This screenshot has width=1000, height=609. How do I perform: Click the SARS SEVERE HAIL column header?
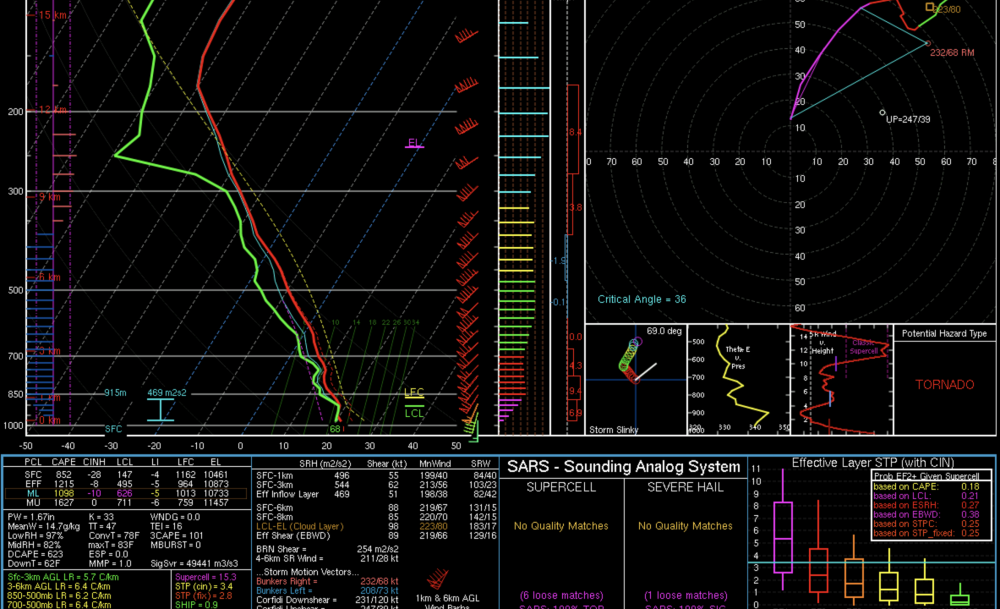[685, 486]
